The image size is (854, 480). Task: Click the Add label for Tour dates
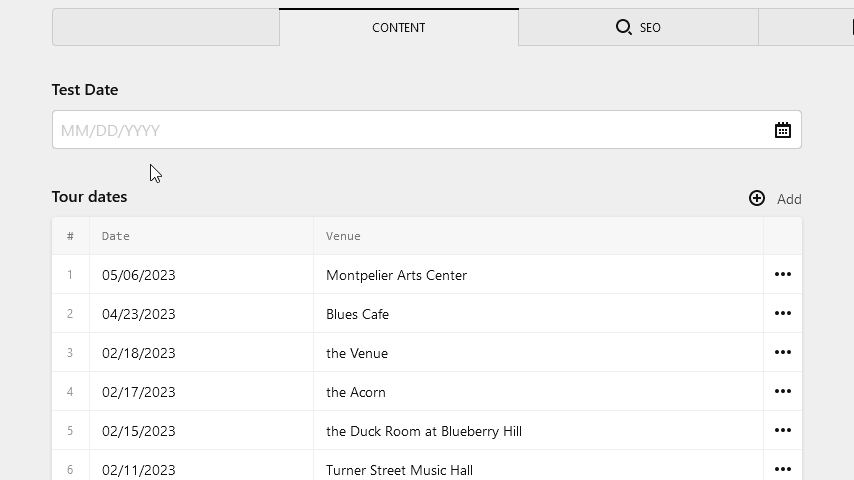789,199
